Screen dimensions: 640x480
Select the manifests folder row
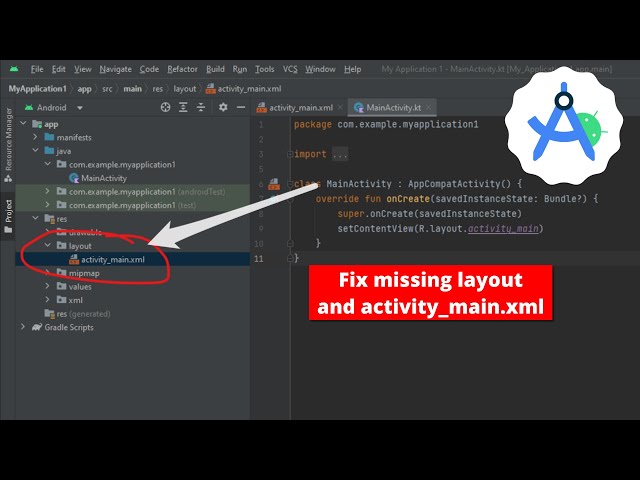point(132,137)
